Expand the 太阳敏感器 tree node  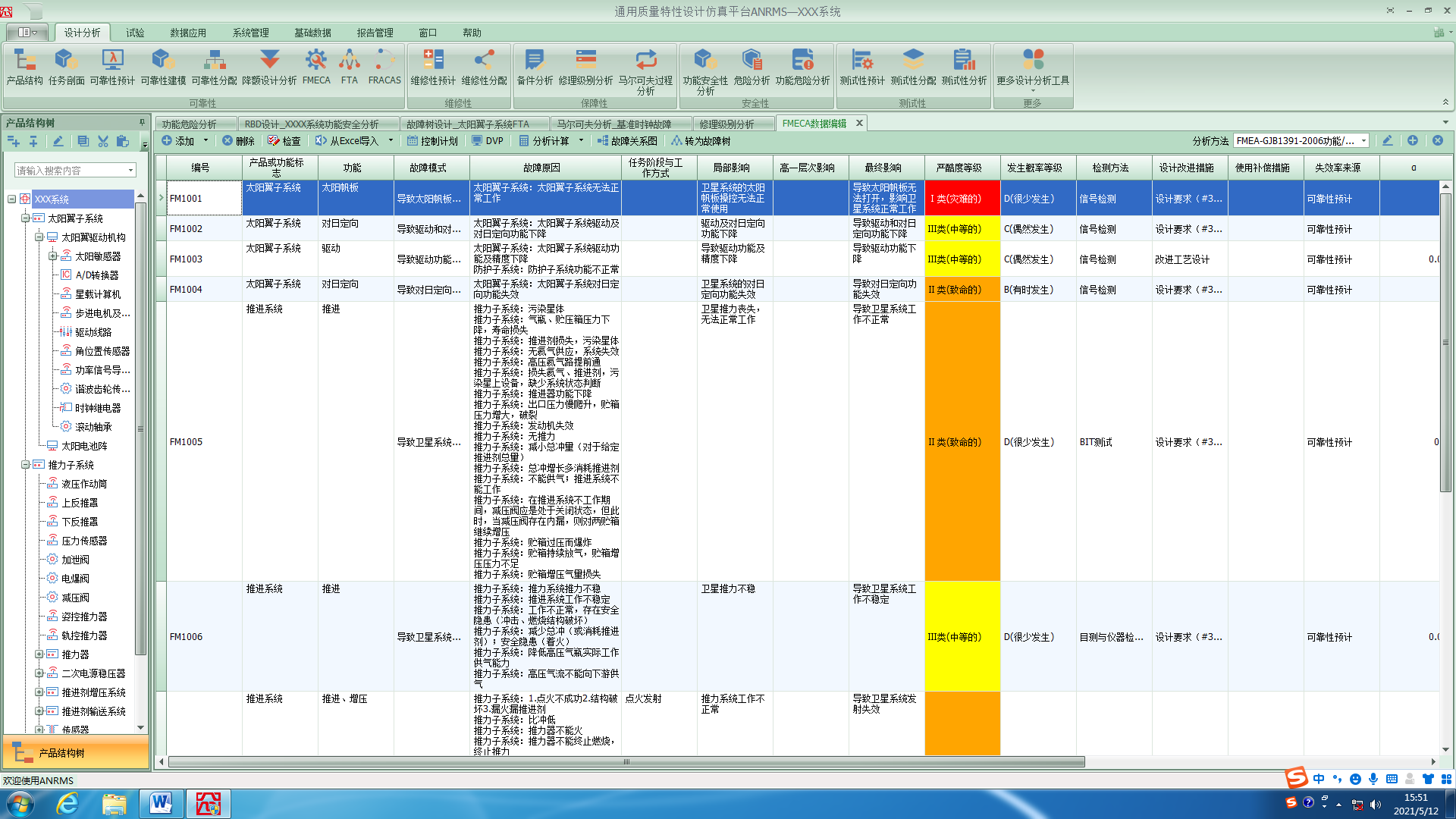point(52,256)
